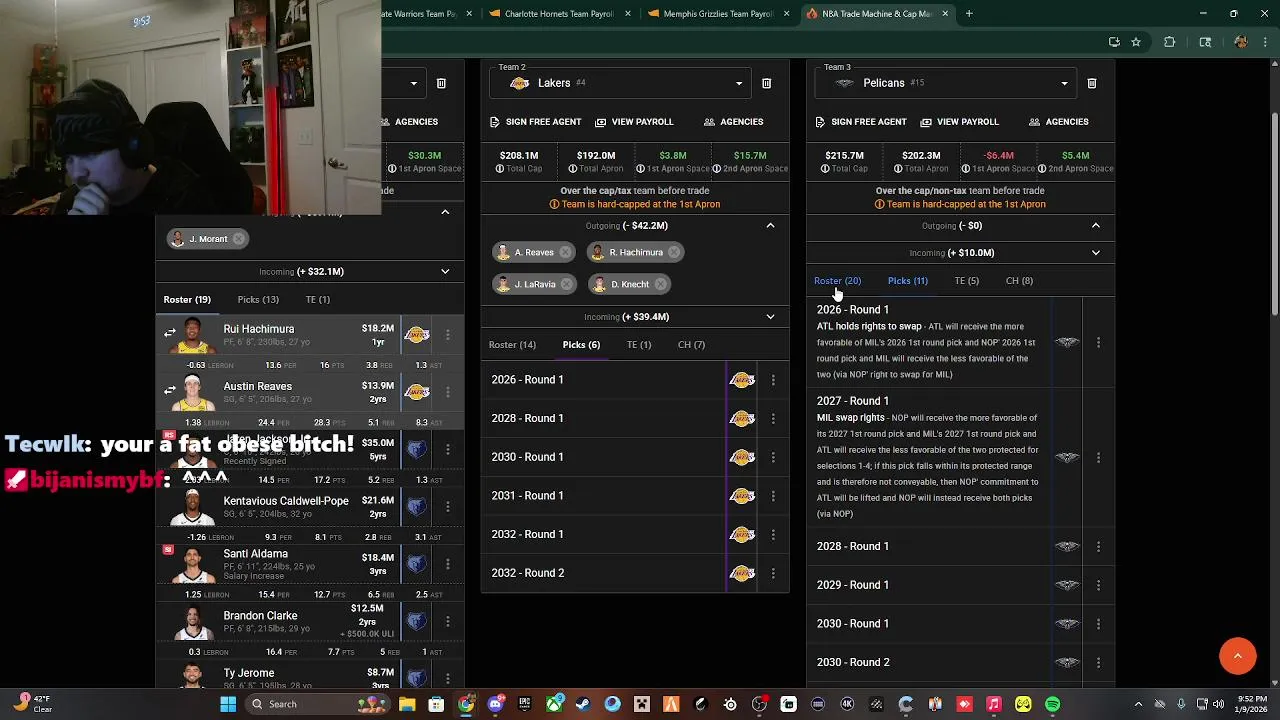Screen dimensions: 1280x720
Task: Open the Chrome extensions puzzle icon
Action: point(1169,42)
